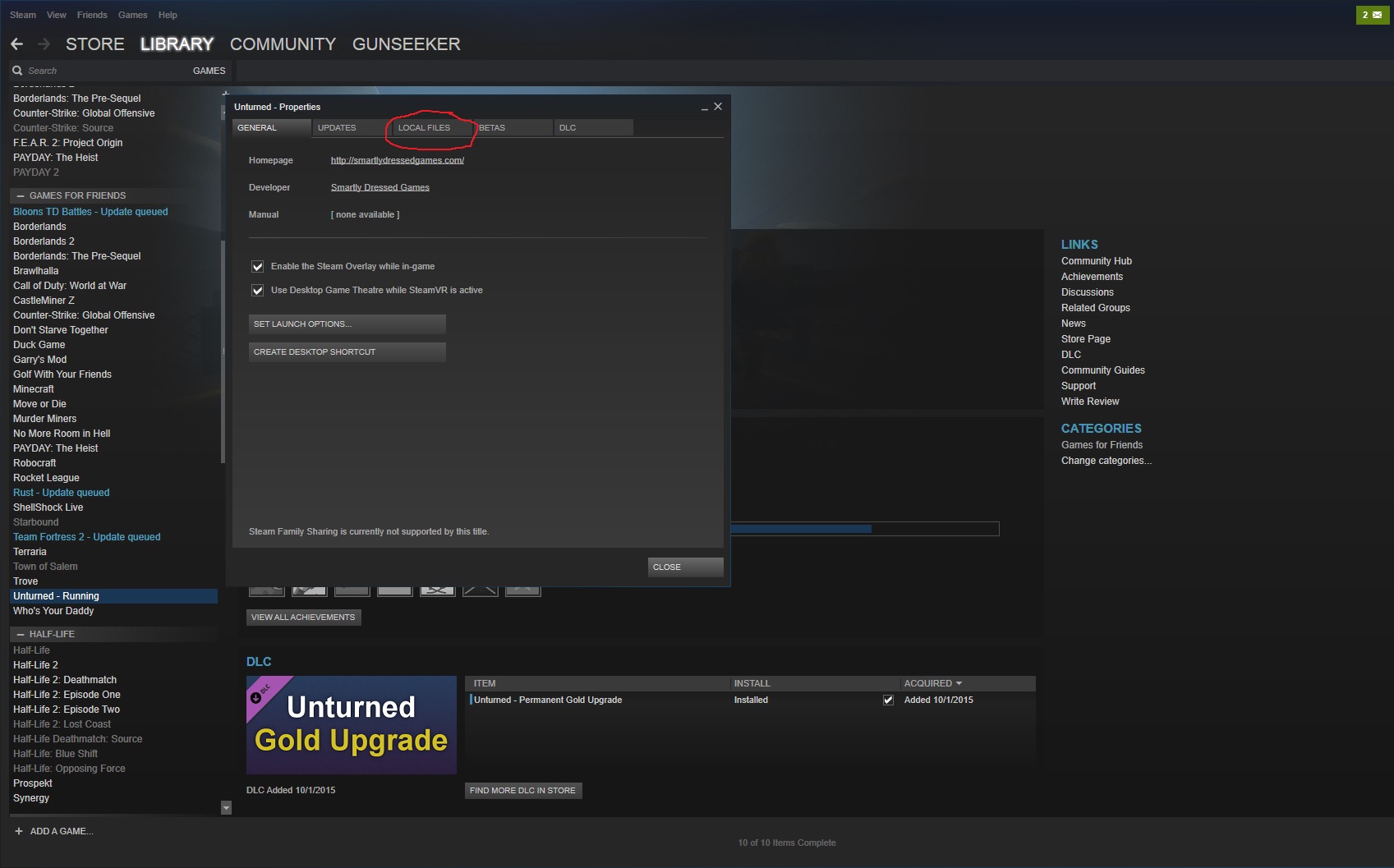Open the Store Page link
This screenshot has width=1394, height=868.
[x=1086, y=339]
